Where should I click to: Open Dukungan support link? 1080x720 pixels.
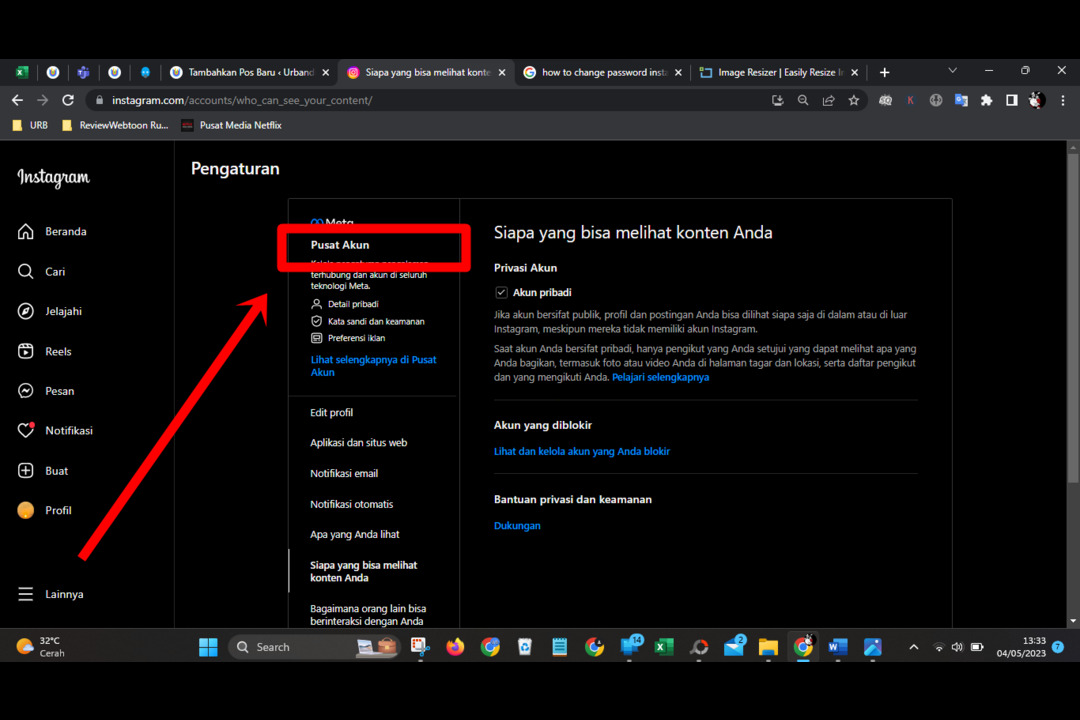coord(517,526)
